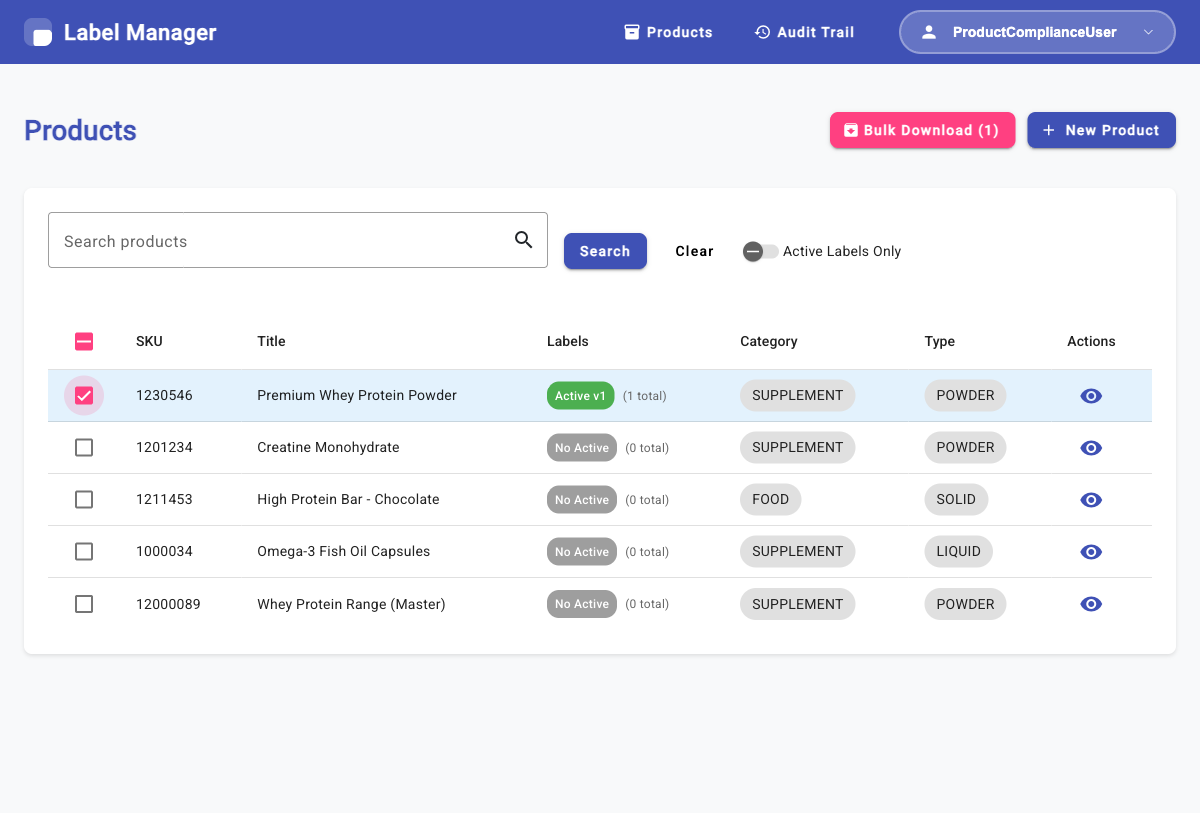Click the magnifier icon in search box
This screenshot has height=813, width=1200.
[523, 240]
